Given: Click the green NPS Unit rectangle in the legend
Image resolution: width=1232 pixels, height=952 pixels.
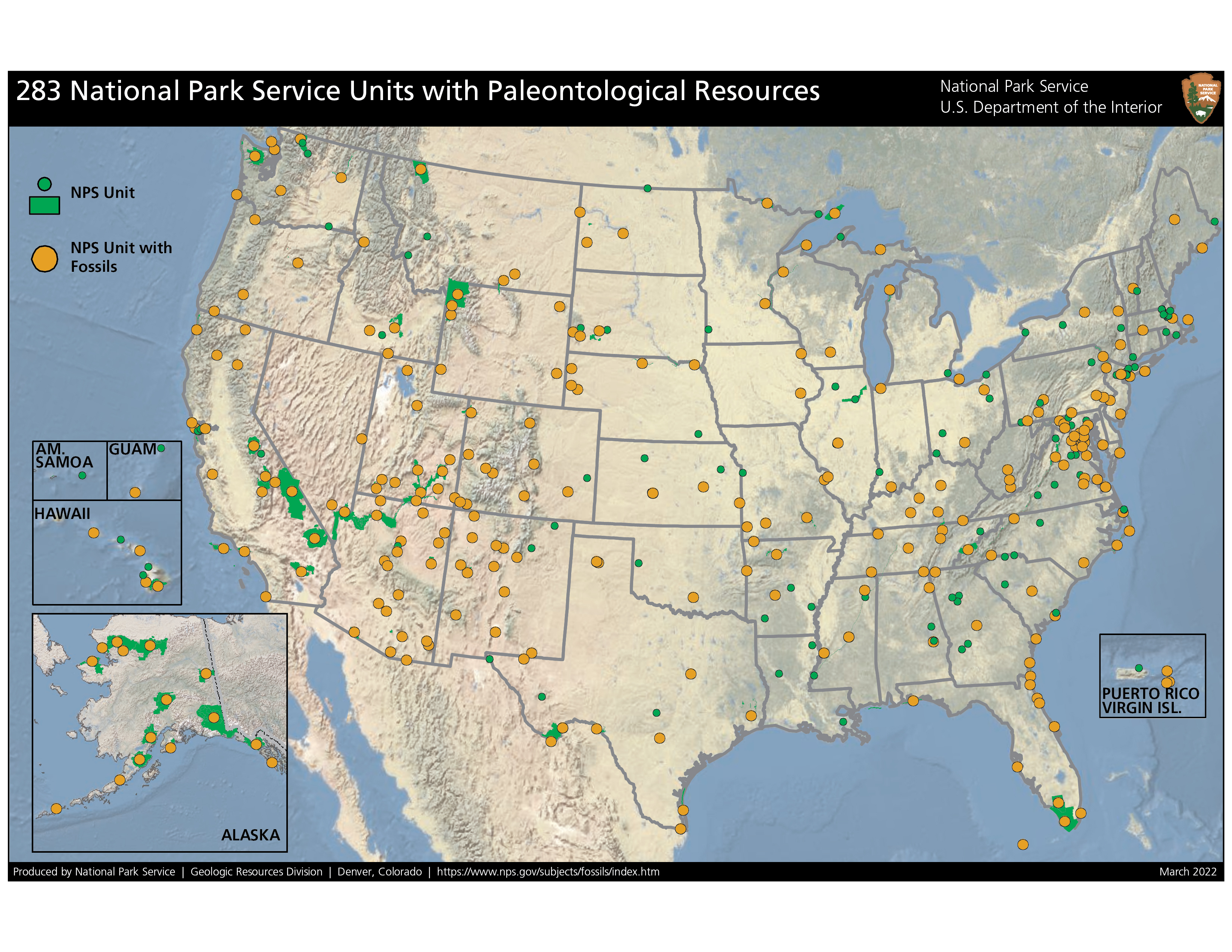Looking at the screenshot, I should pyautogui.click(x=44, y=205).
